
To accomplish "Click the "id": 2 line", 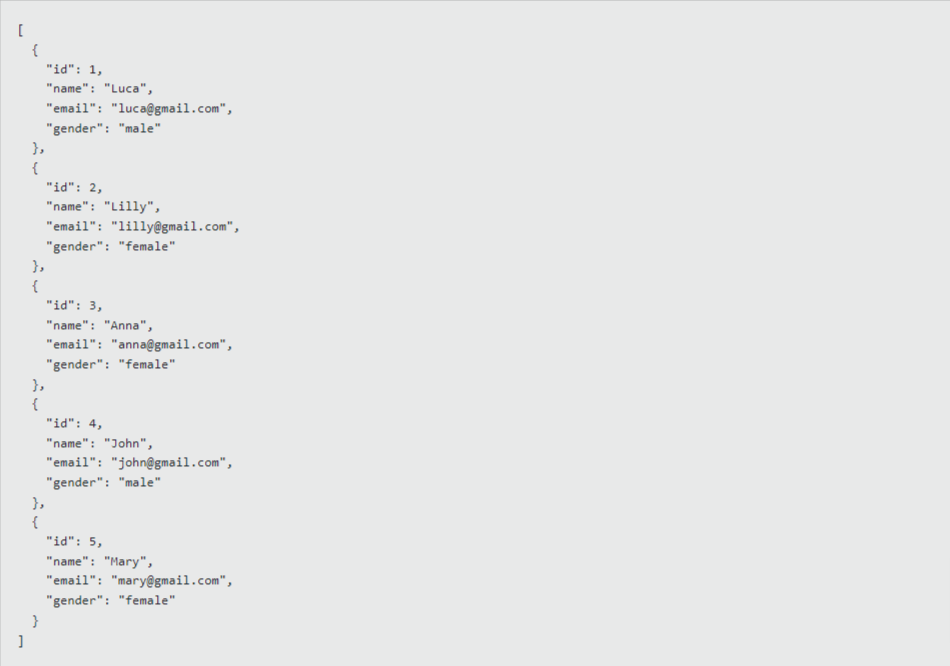I will pyautogui.click(x=75, y=188).
